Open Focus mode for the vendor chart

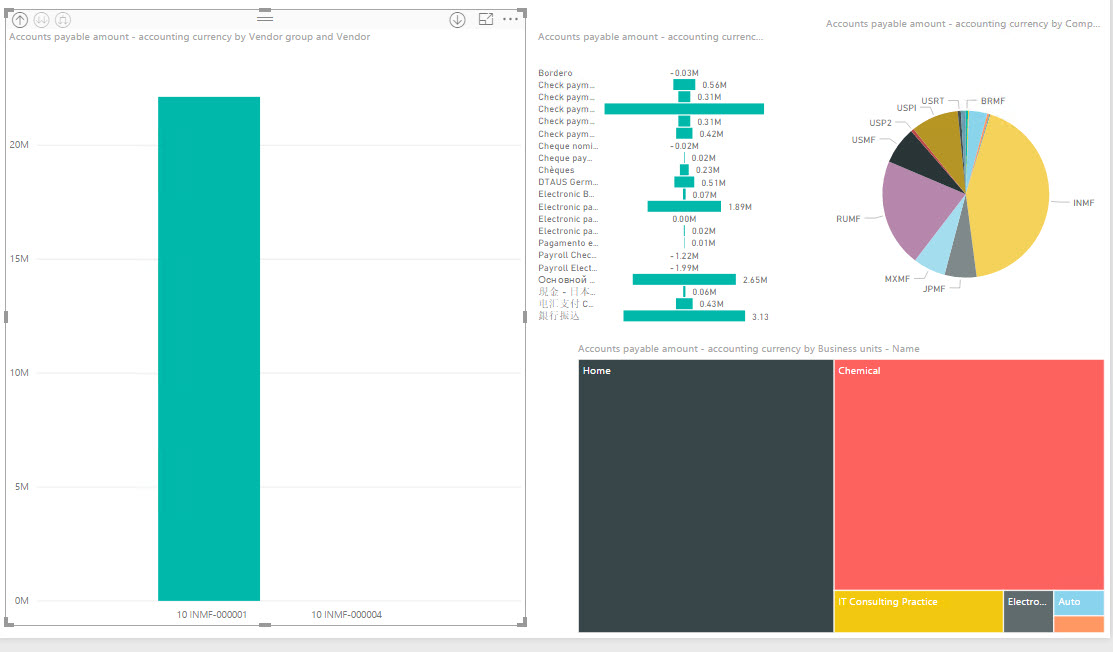[486, 19]
